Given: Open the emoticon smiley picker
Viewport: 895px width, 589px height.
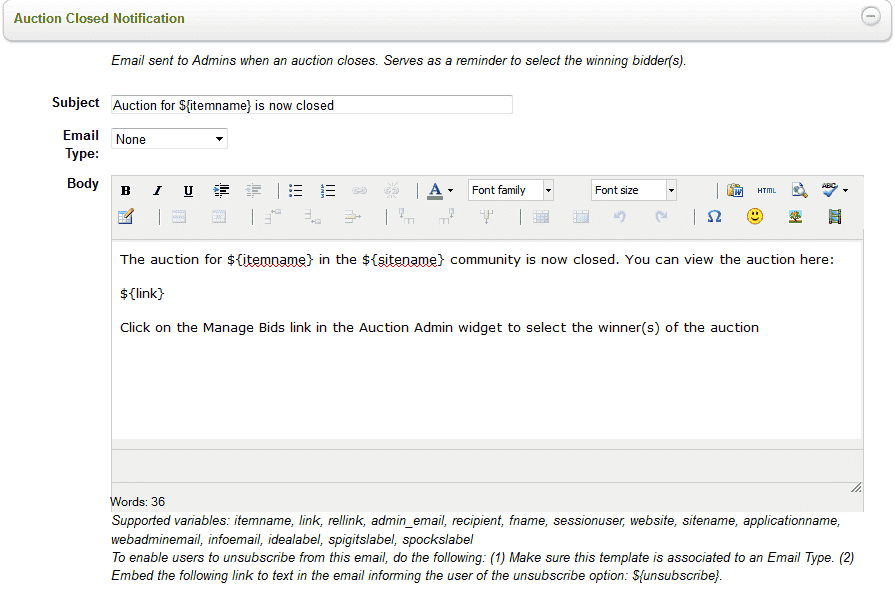Looking at the screenshot, I should pos(755,216).
